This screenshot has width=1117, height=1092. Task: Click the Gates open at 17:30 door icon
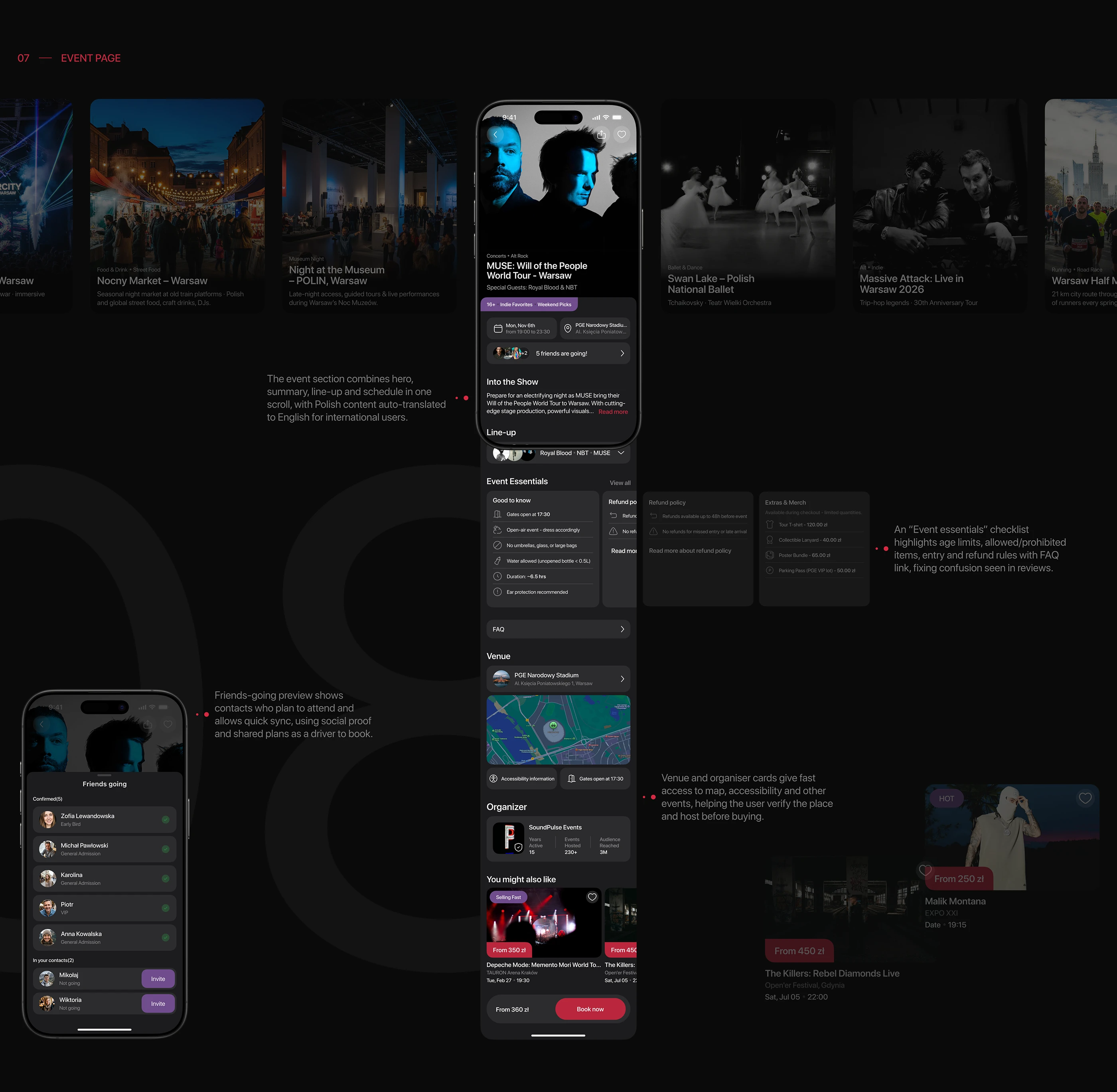pos(571,779)
